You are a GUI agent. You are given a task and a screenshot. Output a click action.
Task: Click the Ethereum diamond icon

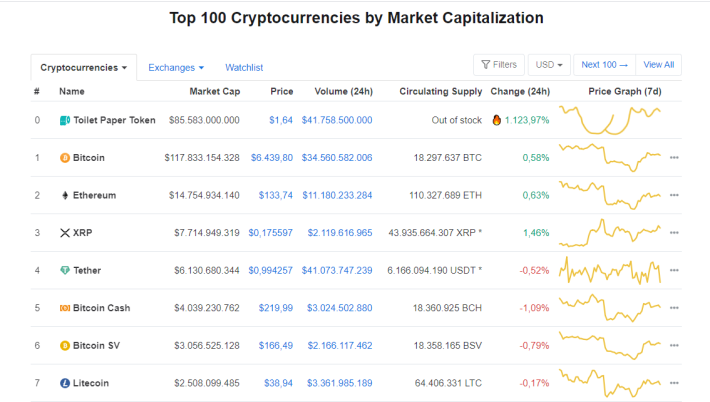65,195
